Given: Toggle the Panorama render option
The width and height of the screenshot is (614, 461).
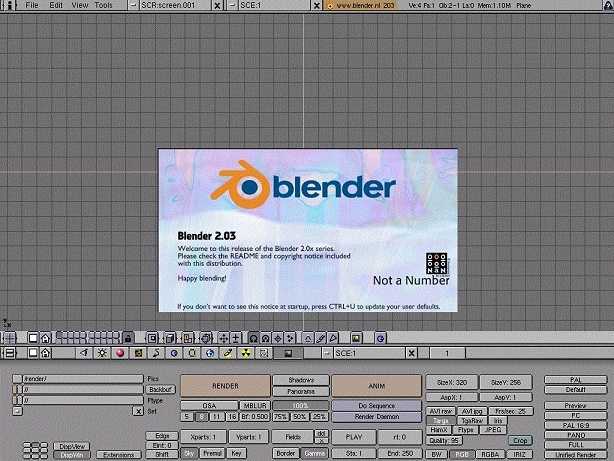Looking at the screenshot, I should point(300,391).
